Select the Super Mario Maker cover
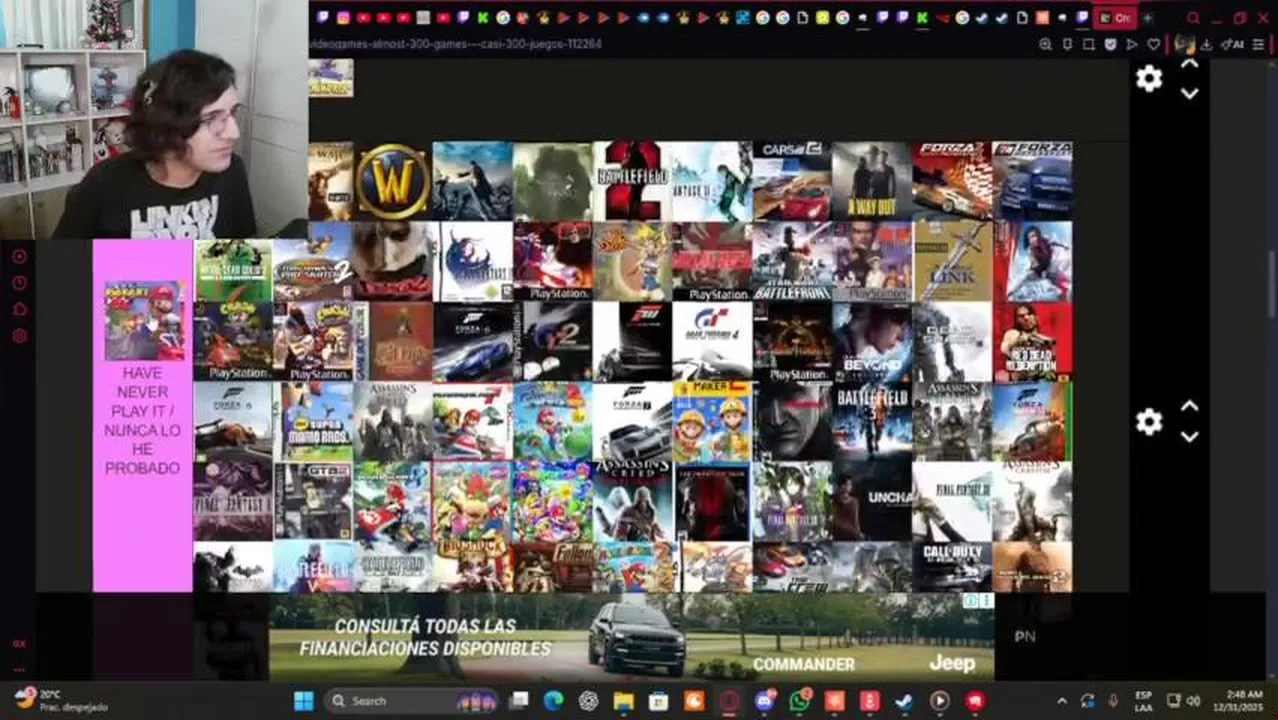Image resolution: width=1278 pixels, height=720 pixels. [x=712, y=421]
